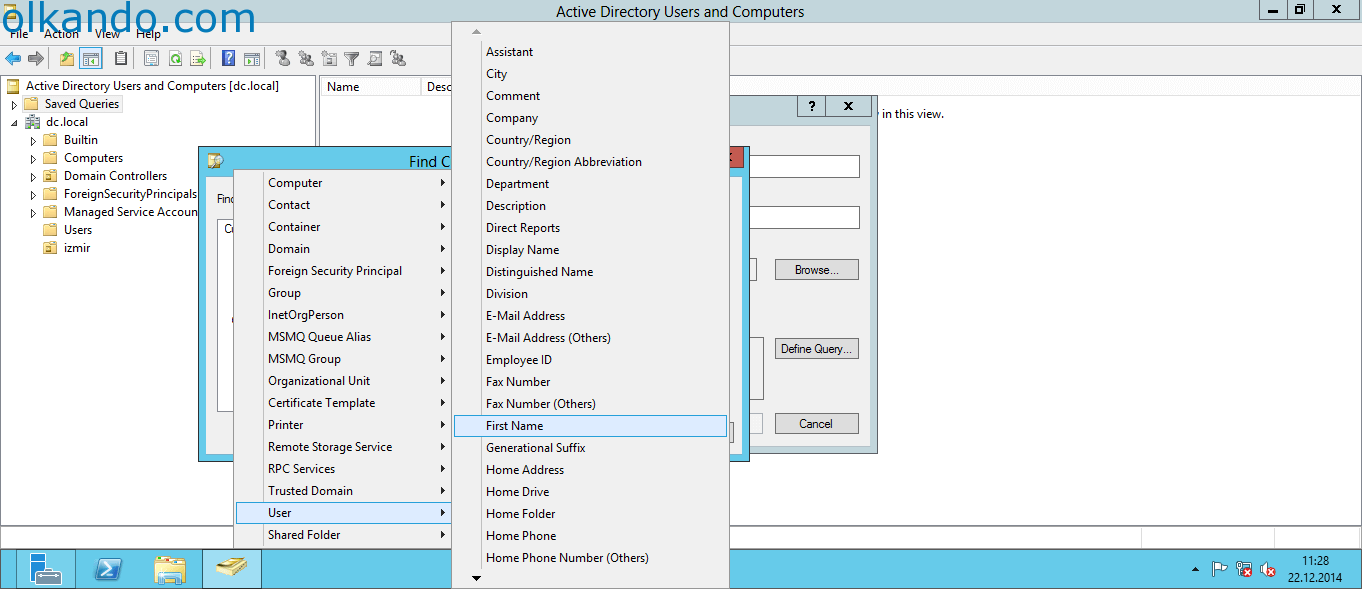The width and height of the screenshot is (1362, 589).
Task: Open Help via blue question mark icon
Action: click(229, 59)
